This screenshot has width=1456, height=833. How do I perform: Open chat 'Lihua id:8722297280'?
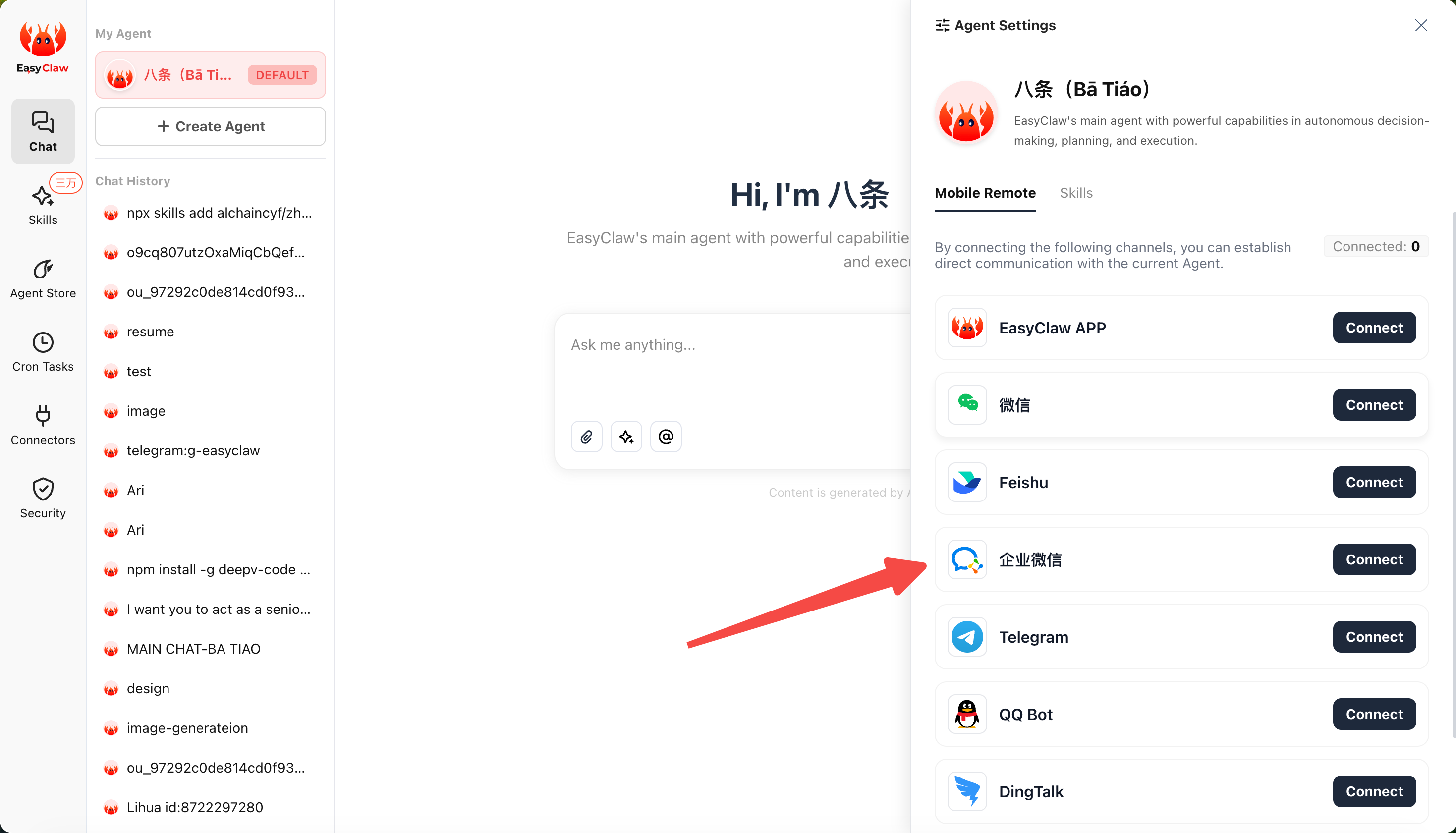(210, 807)
